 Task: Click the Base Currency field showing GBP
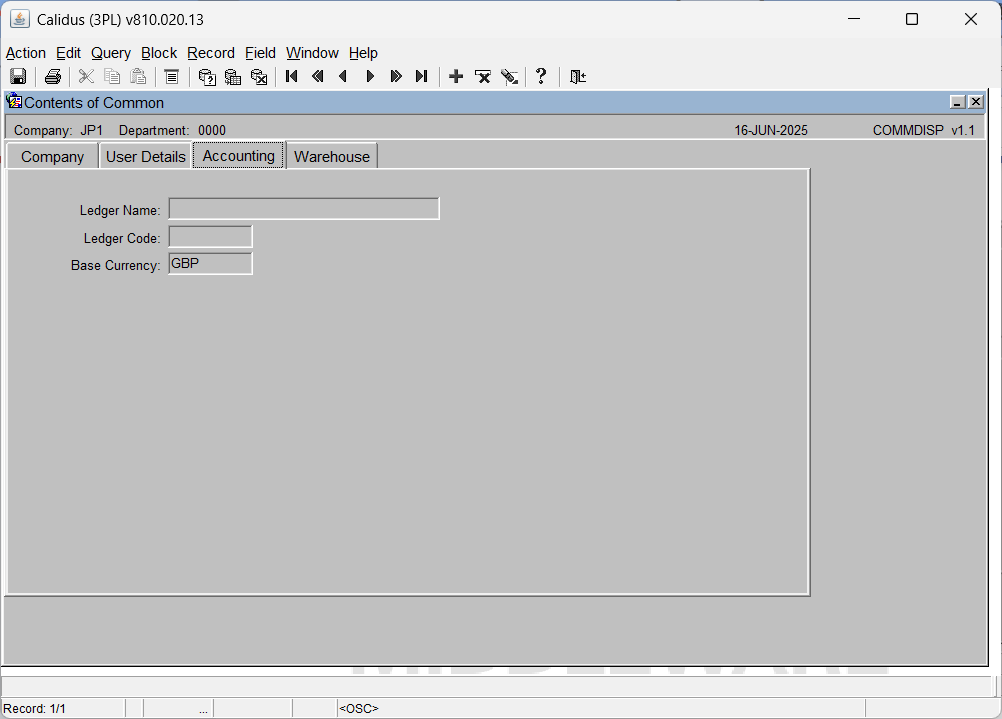click(x=210, y=264)
